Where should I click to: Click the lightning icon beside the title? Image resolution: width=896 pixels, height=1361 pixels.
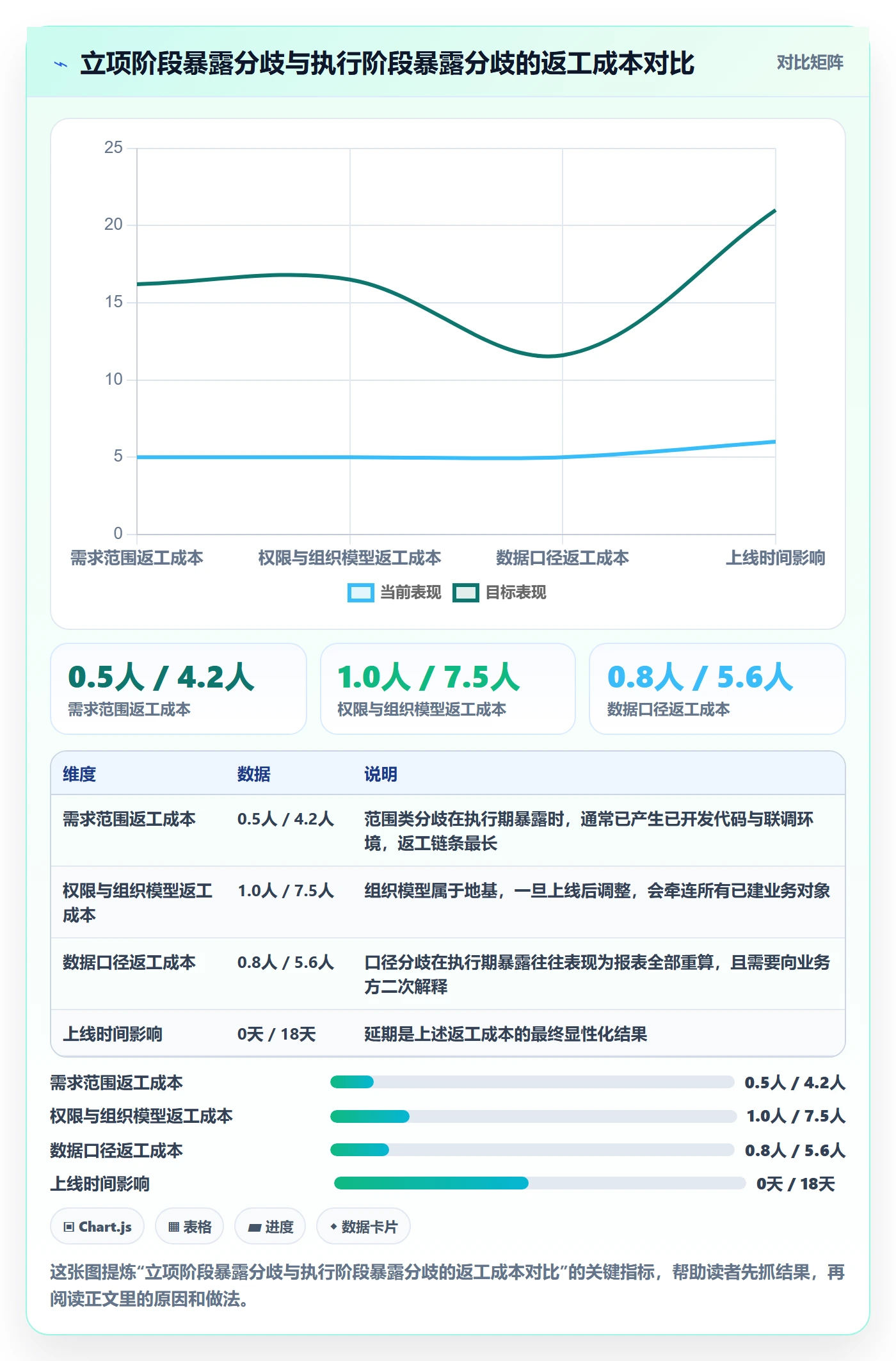(61, 64)
